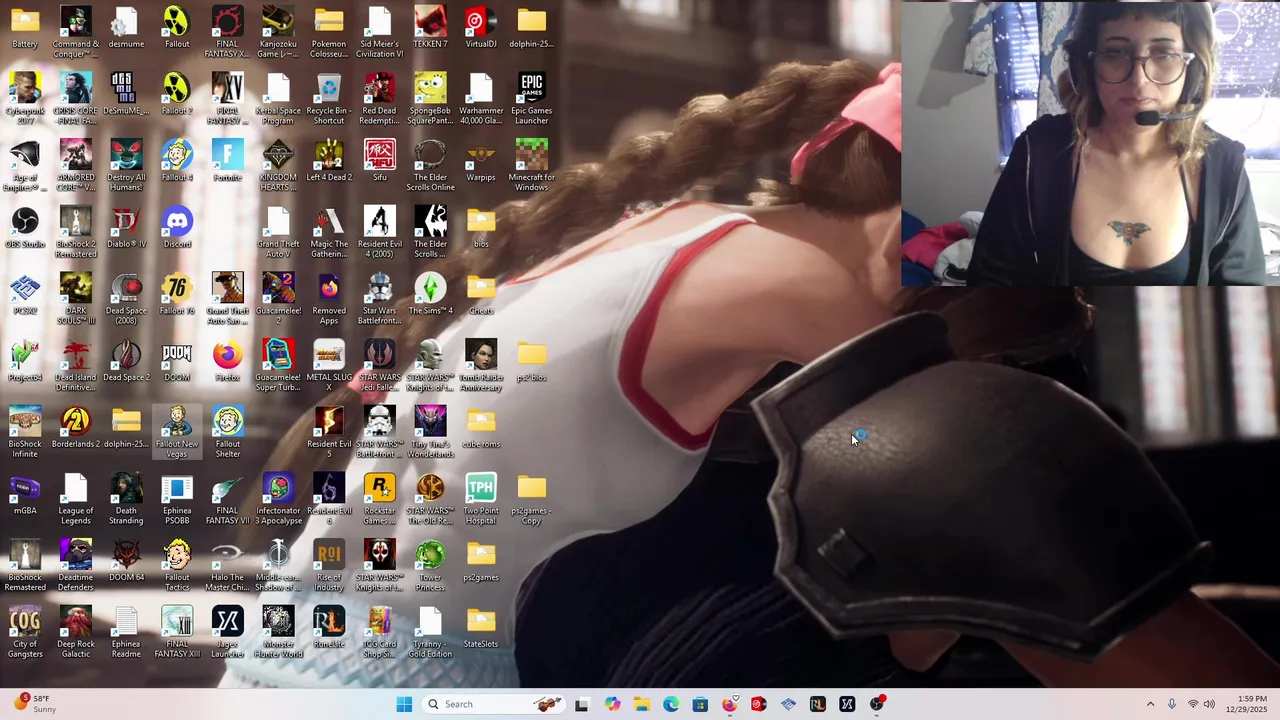
Task: Select the Firefox shortcut on the desktop
Action: tap(228, 360)
